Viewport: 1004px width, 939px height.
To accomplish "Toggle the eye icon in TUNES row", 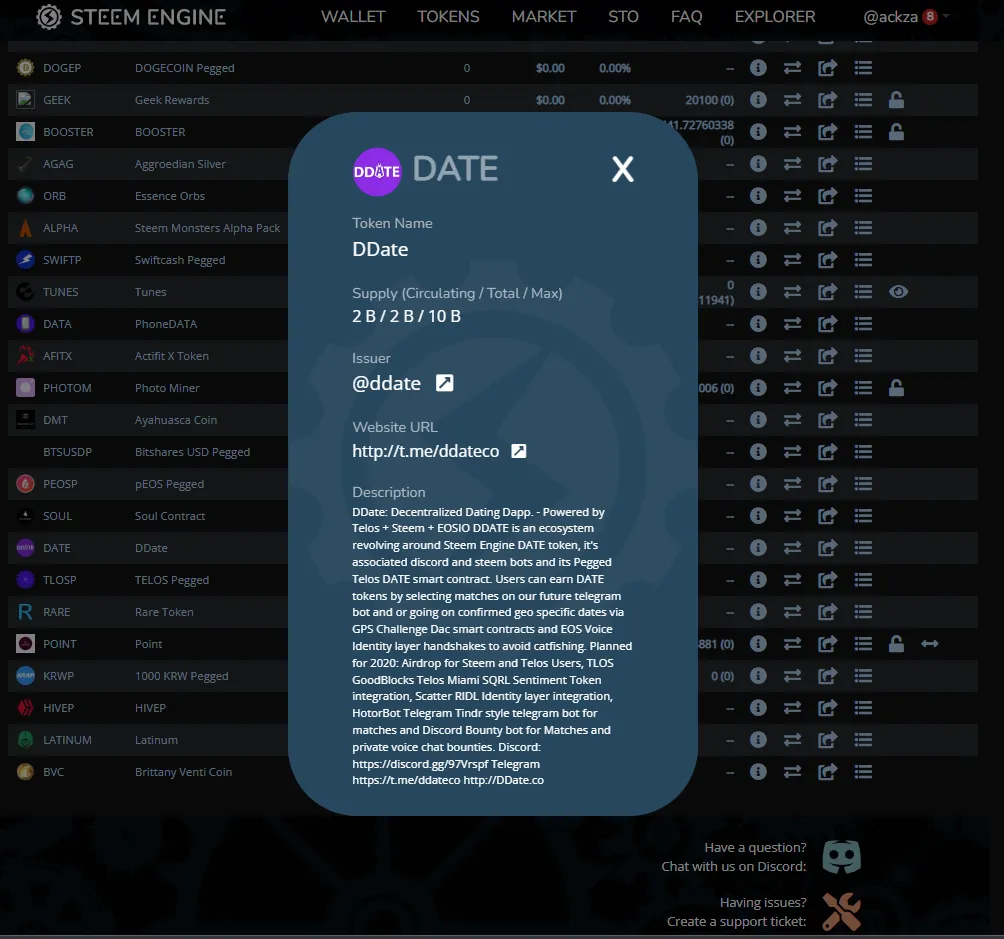I will [898, 291].
